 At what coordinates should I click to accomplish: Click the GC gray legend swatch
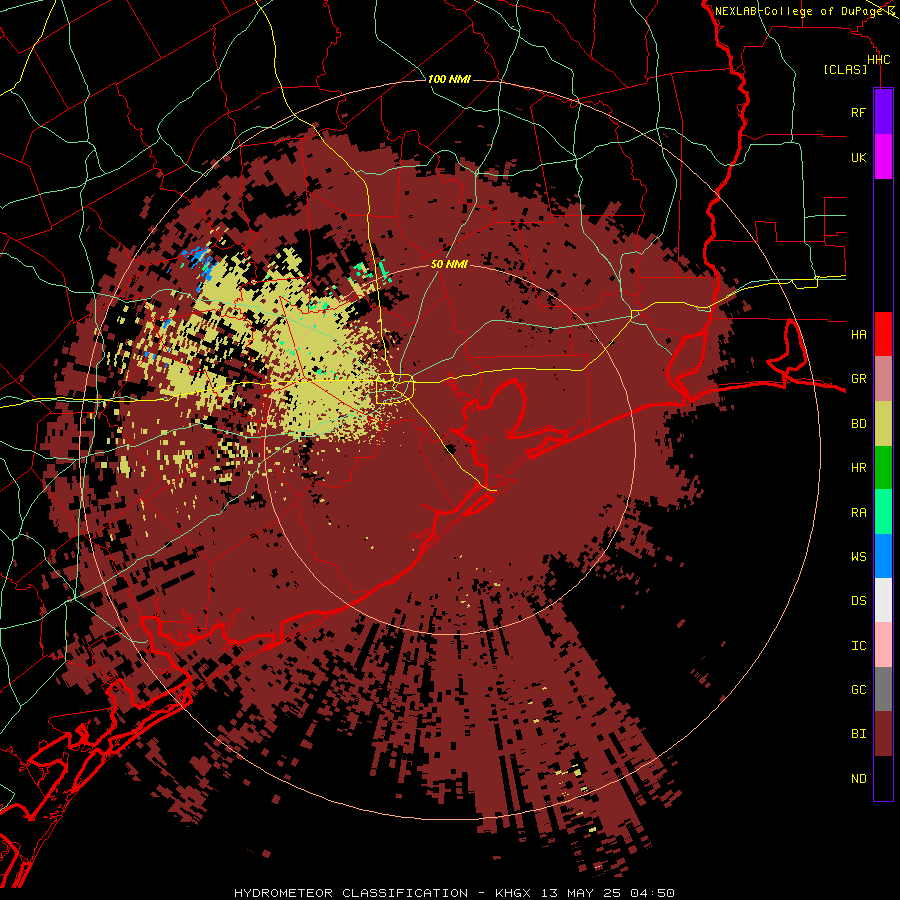tap(883, 689)
